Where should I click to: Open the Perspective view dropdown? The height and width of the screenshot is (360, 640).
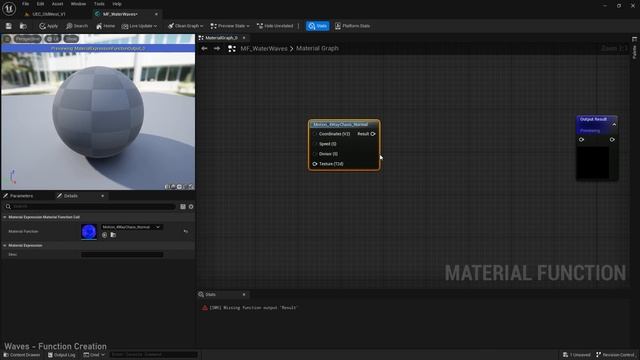(x=28, y=39)
